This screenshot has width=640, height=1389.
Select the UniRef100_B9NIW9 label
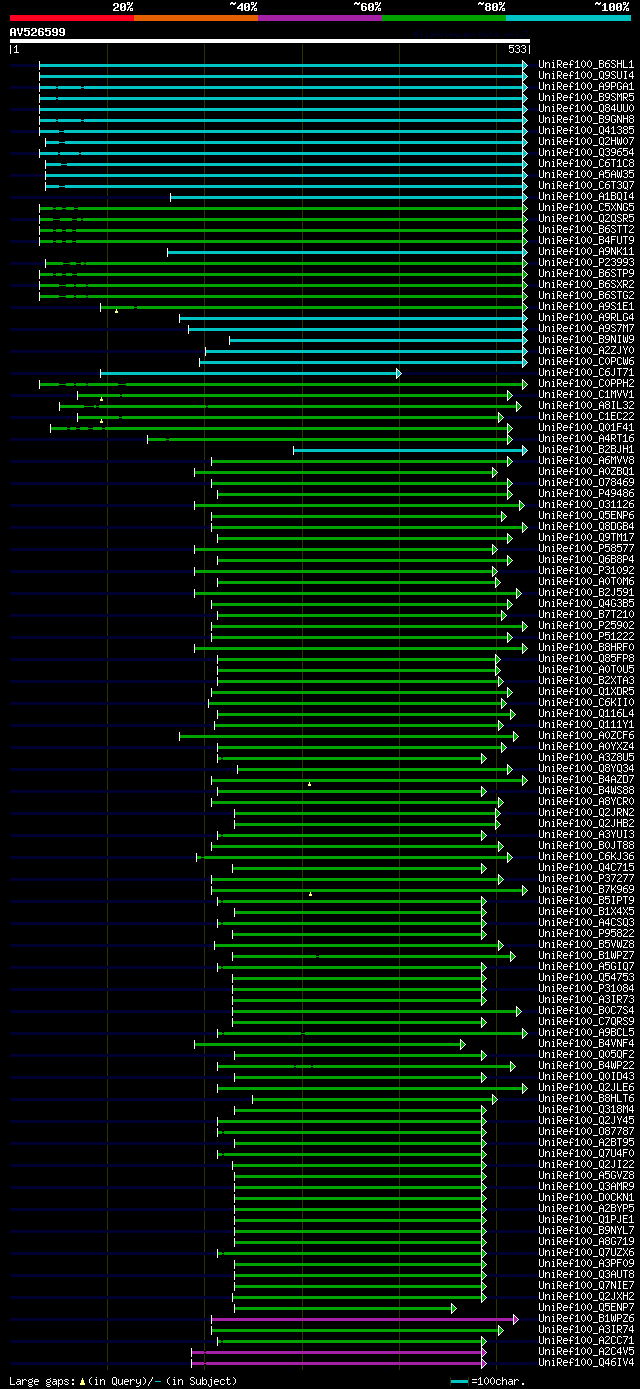pyautogui.click(x=586, y=340)
